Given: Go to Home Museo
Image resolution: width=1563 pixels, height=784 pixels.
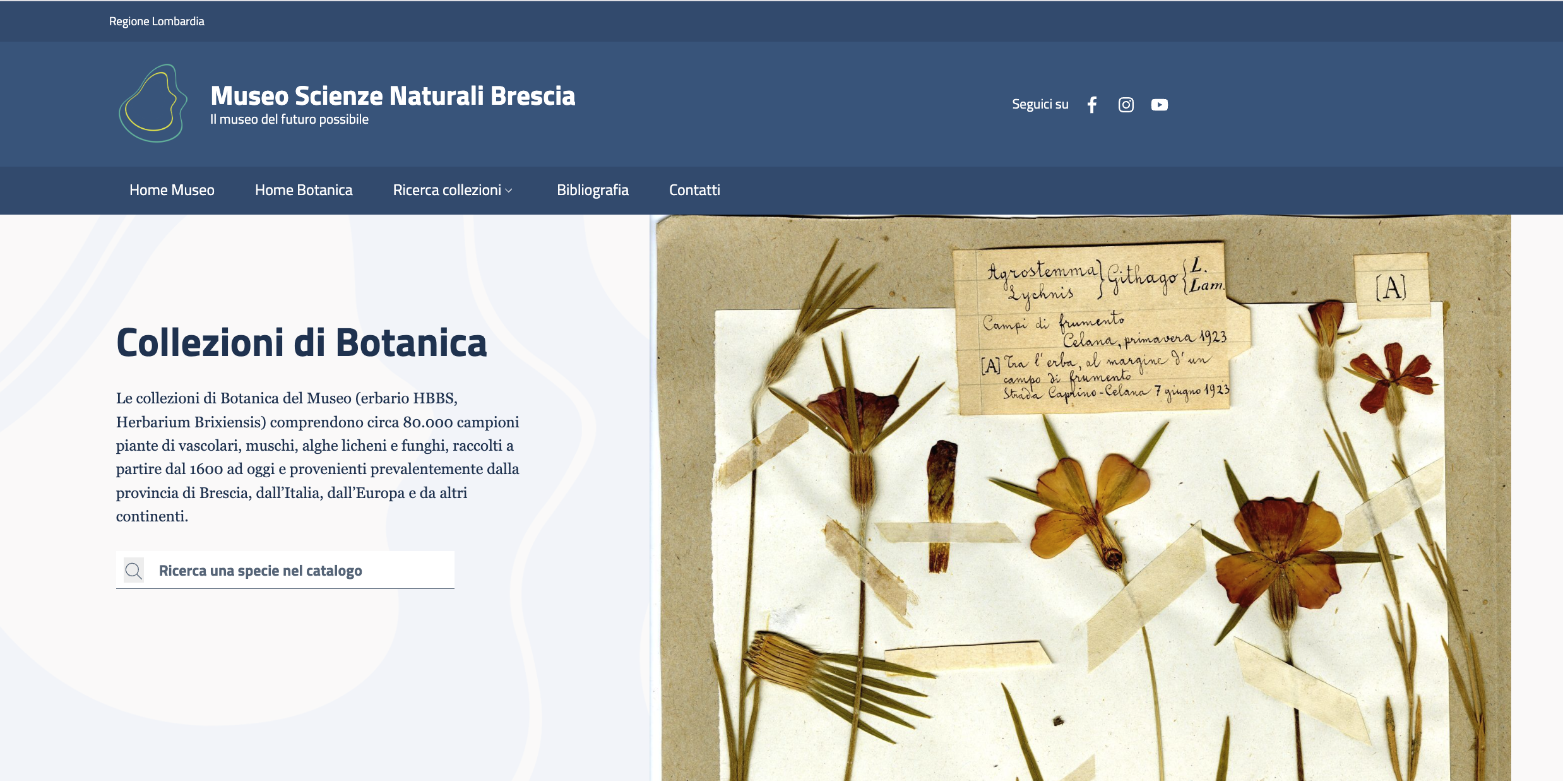Looking at the screenshot, I should point(172,190).
